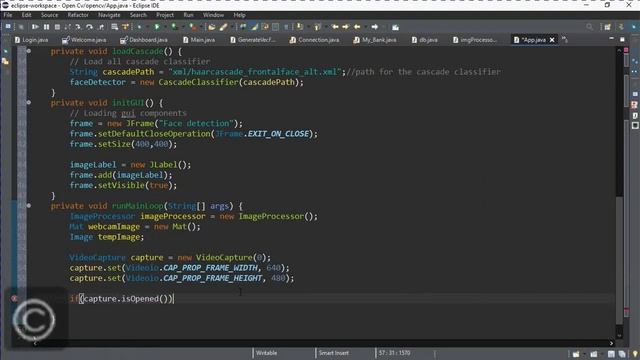The width and height of the screenshot is (640, 360).
Task: Open the File menu
Action: point(8,15)
